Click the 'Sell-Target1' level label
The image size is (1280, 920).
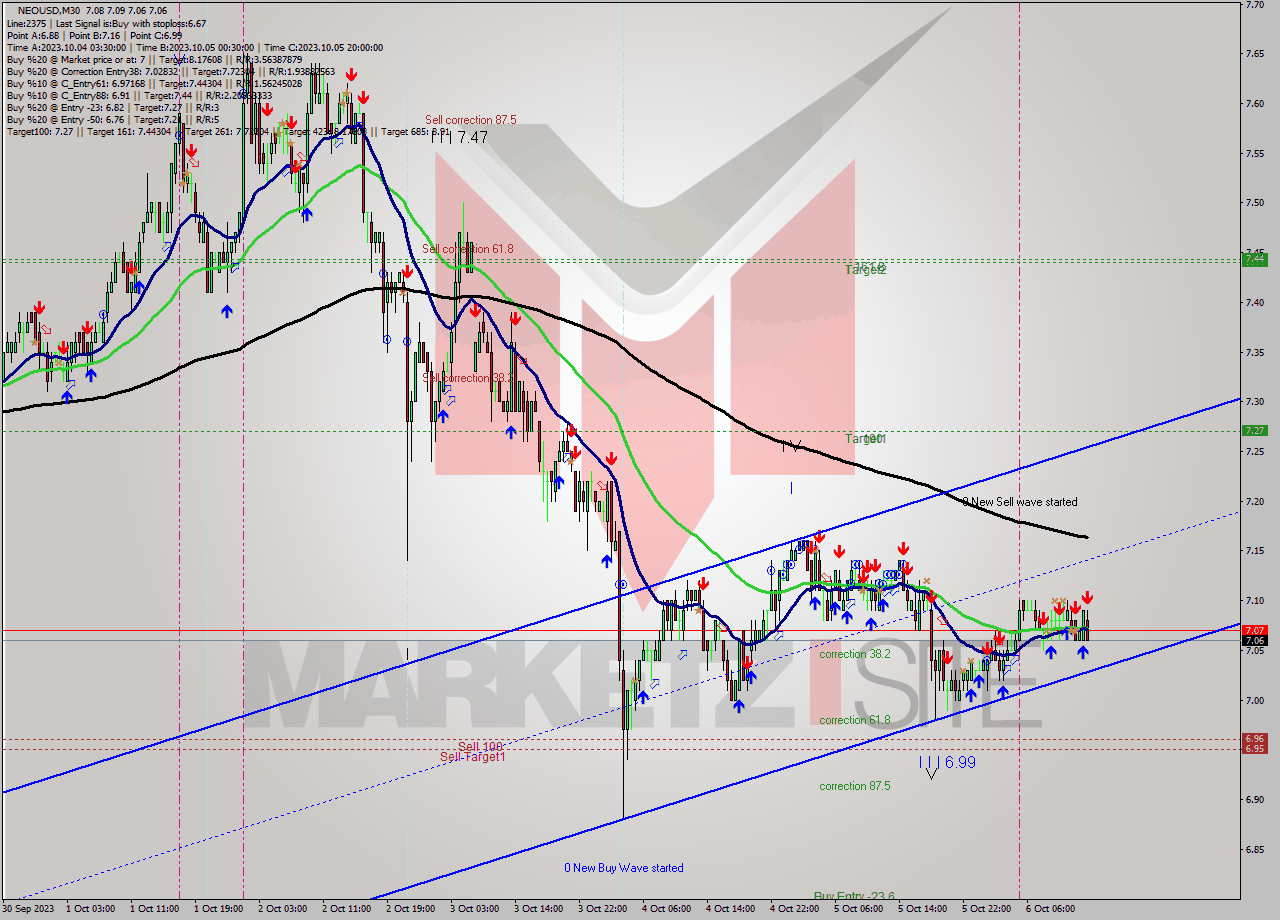coord(473,756)
